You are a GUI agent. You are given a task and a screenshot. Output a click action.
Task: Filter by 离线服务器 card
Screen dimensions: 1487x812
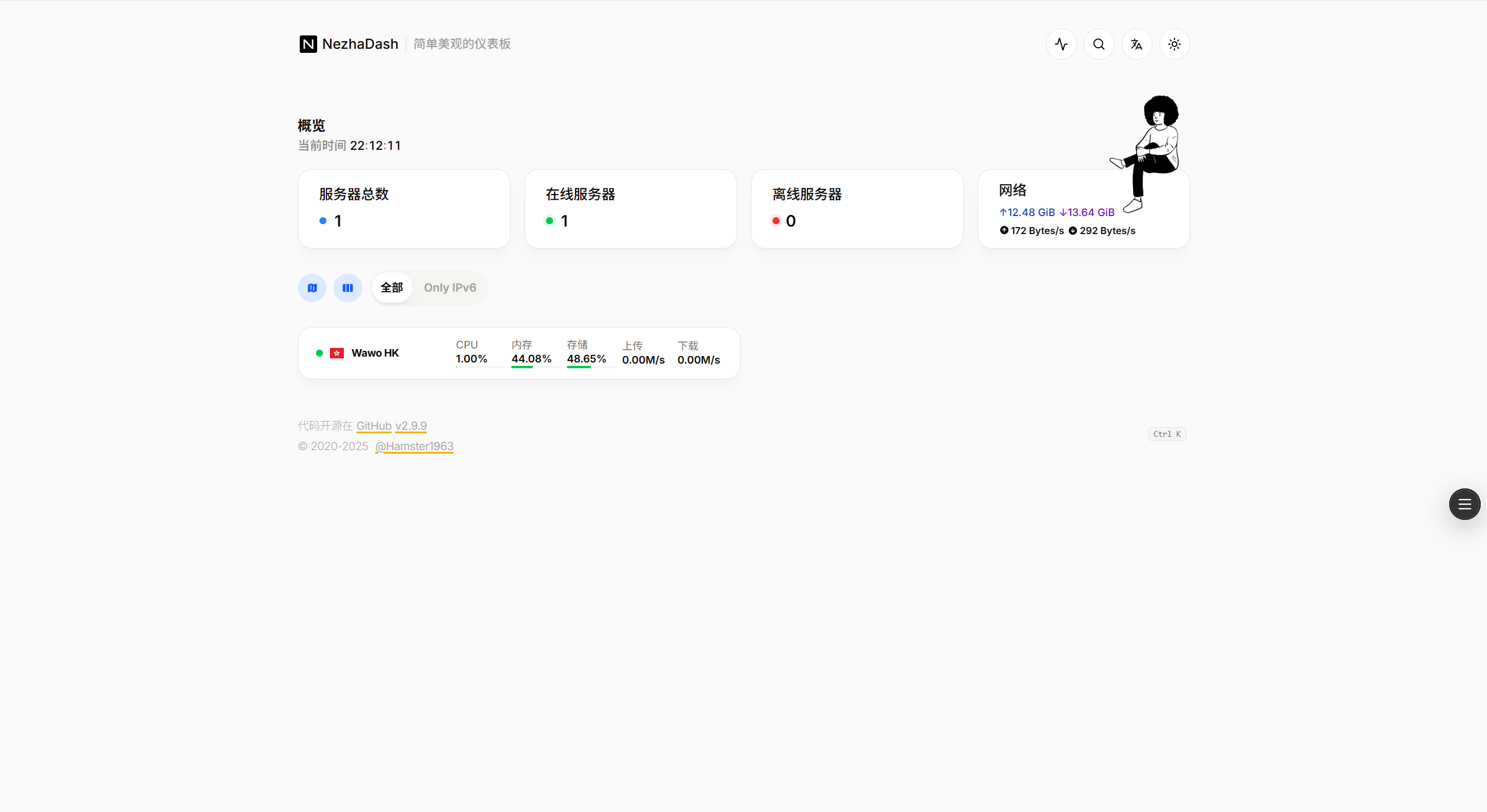tap(857, 209)
